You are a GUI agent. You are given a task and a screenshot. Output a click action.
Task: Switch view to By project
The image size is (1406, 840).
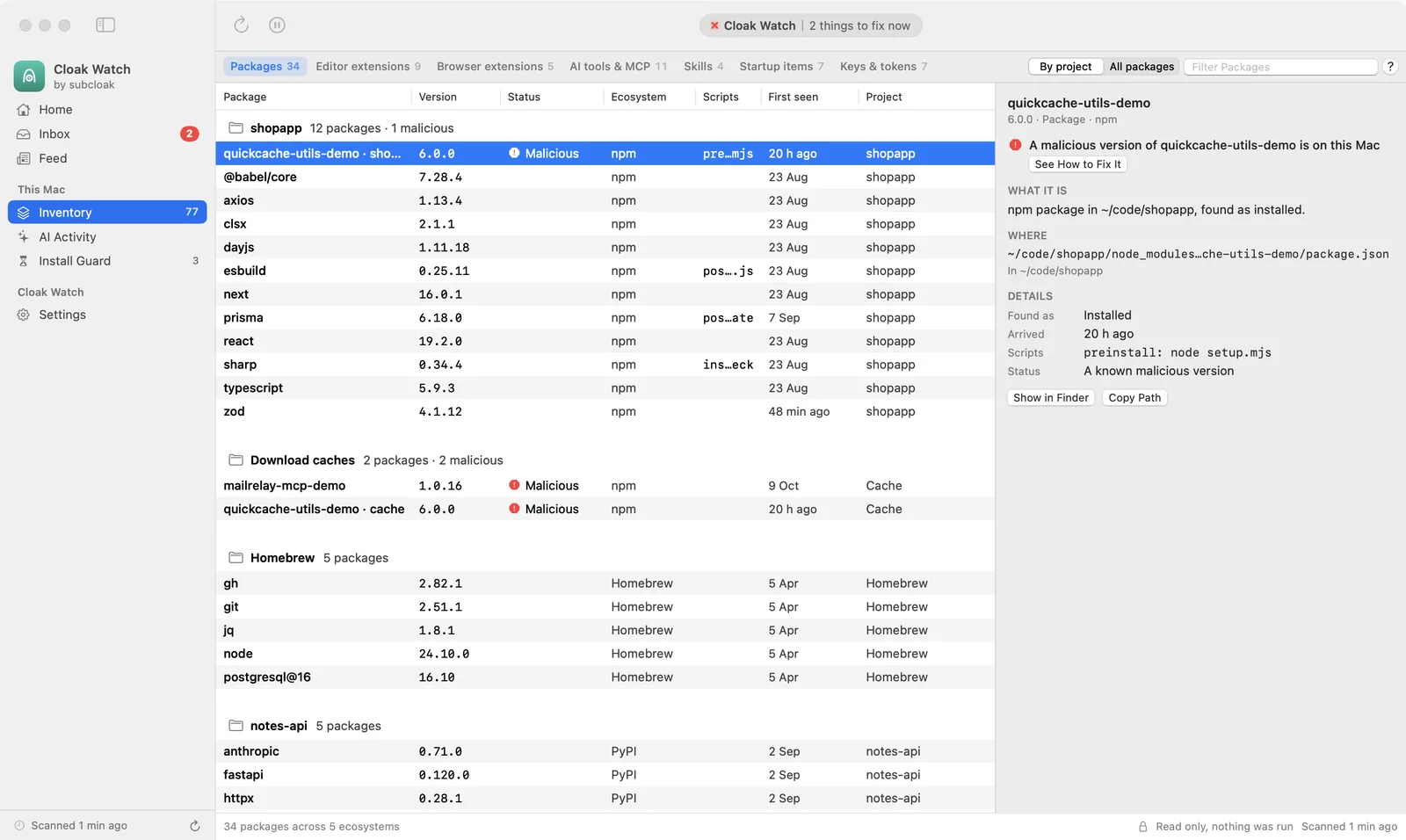(1065, 67)
